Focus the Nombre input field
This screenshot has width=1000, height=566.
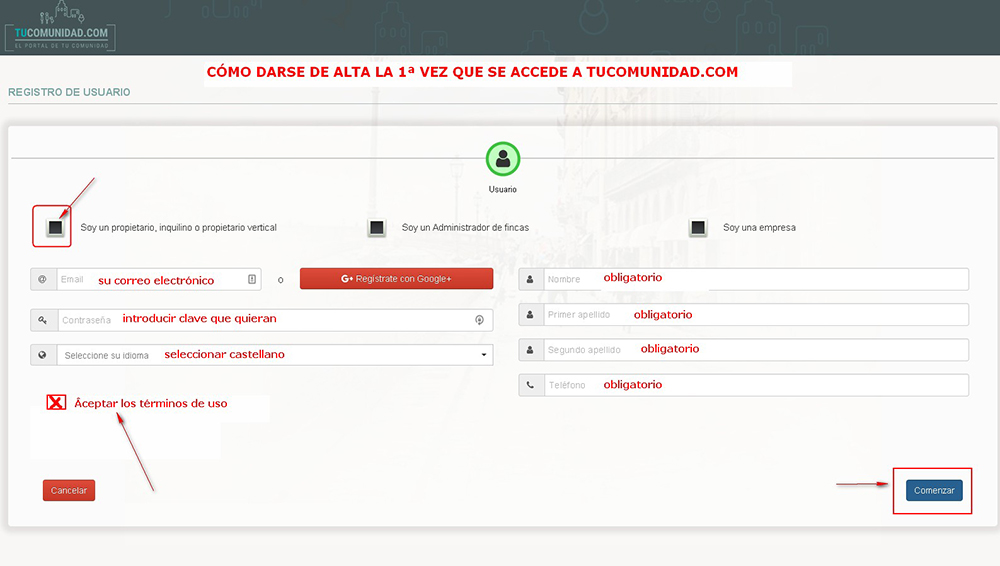coord(756,279)
